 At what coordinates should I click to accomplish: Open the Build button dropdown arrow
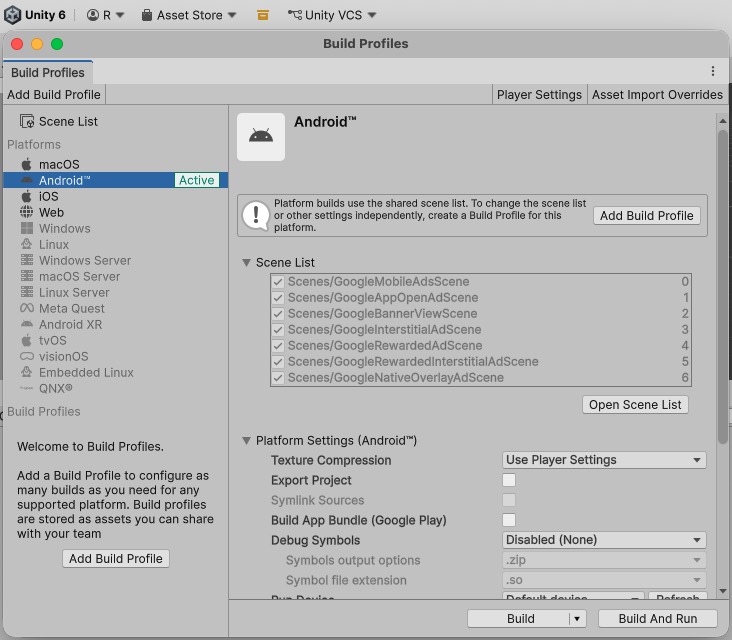578,619
